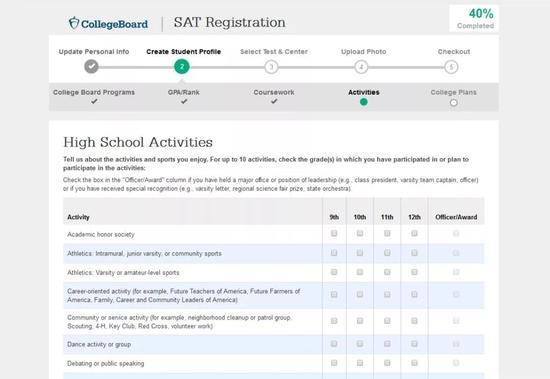The image size is (550, 379).
Task: Click the 40% Completed progress indicator
Action: 474,19
